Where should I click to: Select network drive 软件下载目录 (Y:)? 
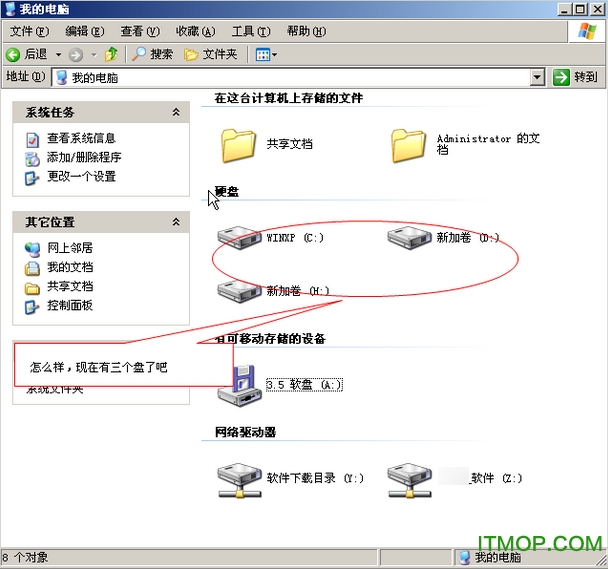click(x=239, y=480)
